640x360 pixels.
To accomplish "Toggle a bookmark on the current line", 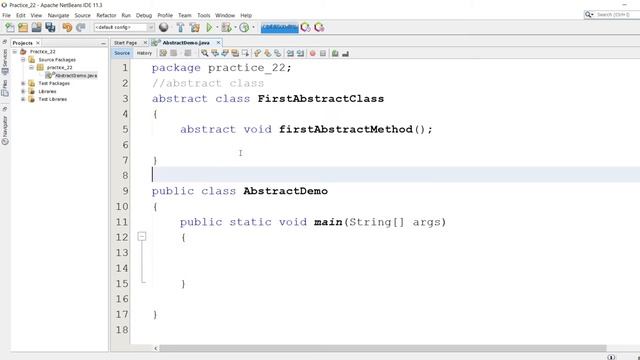I will click(278, 53).
